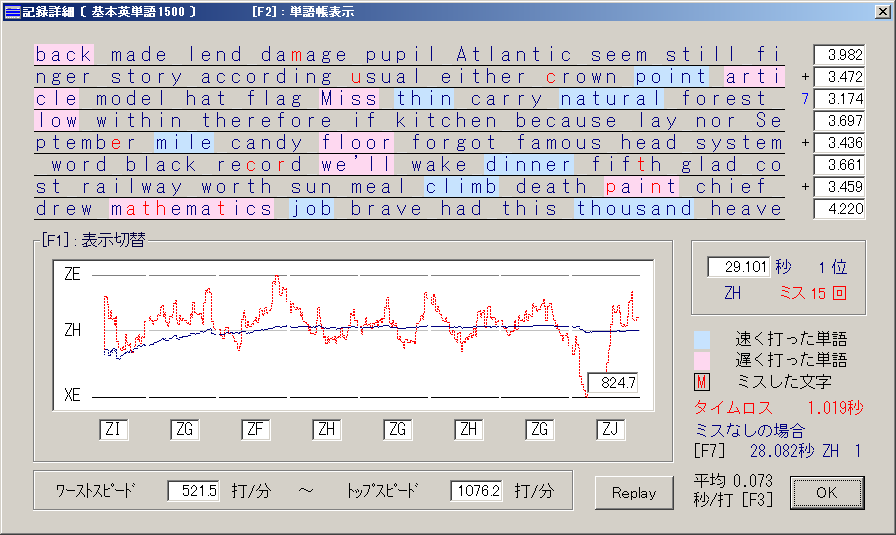
Task: Click the 1 位 ranking text
Action: click(x=832, y=267)
